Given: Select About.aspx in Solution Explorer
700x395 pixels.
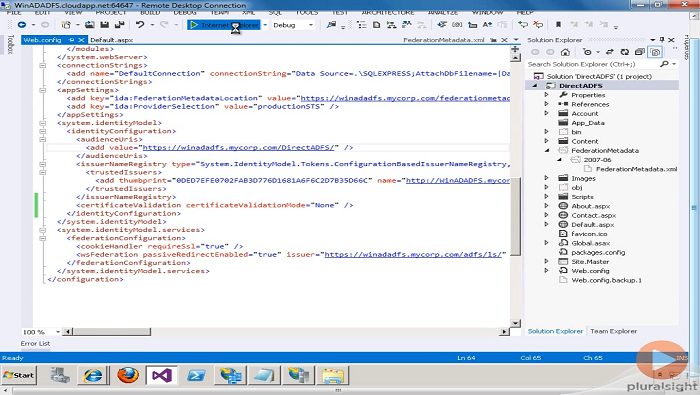Looking at the screenshot, I should tap(590, 206).
